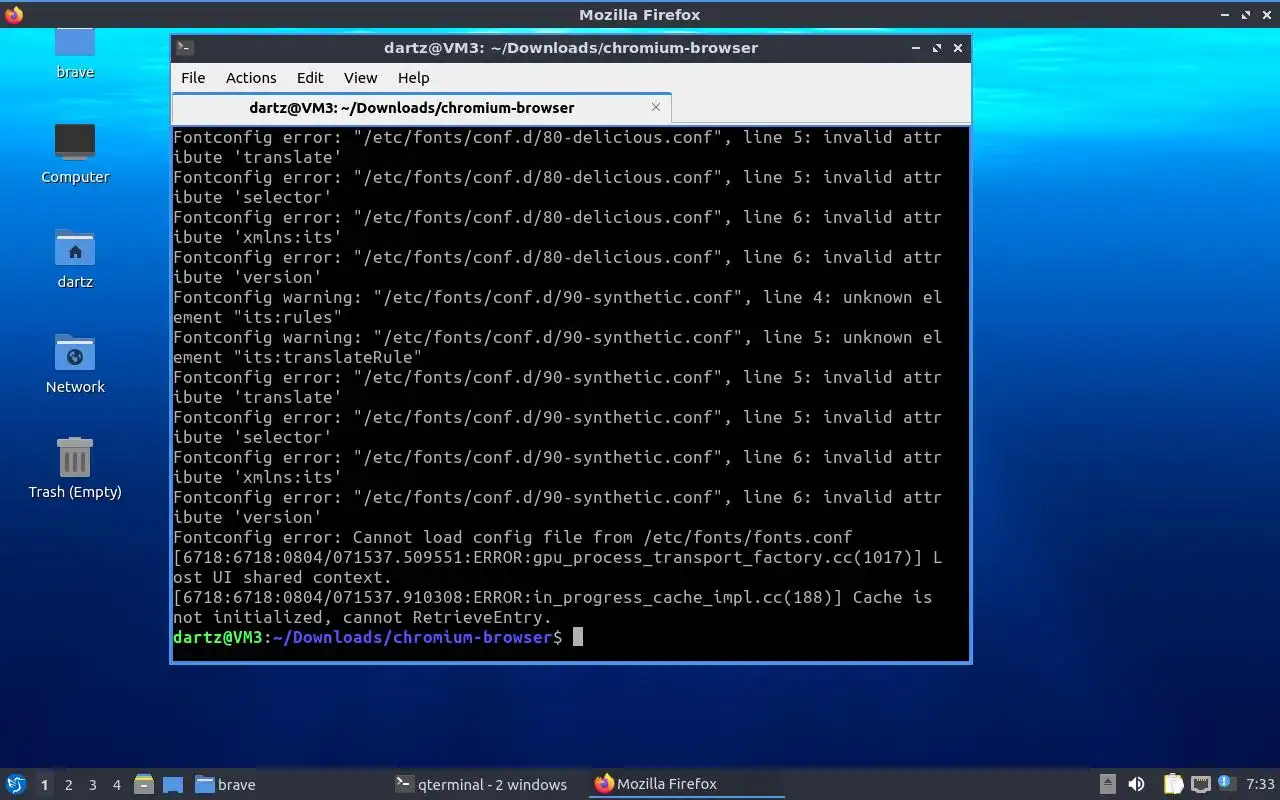Open the Computer desktop icon
This screenshot has height=800, width=1280.
click(x=75, y=154)
